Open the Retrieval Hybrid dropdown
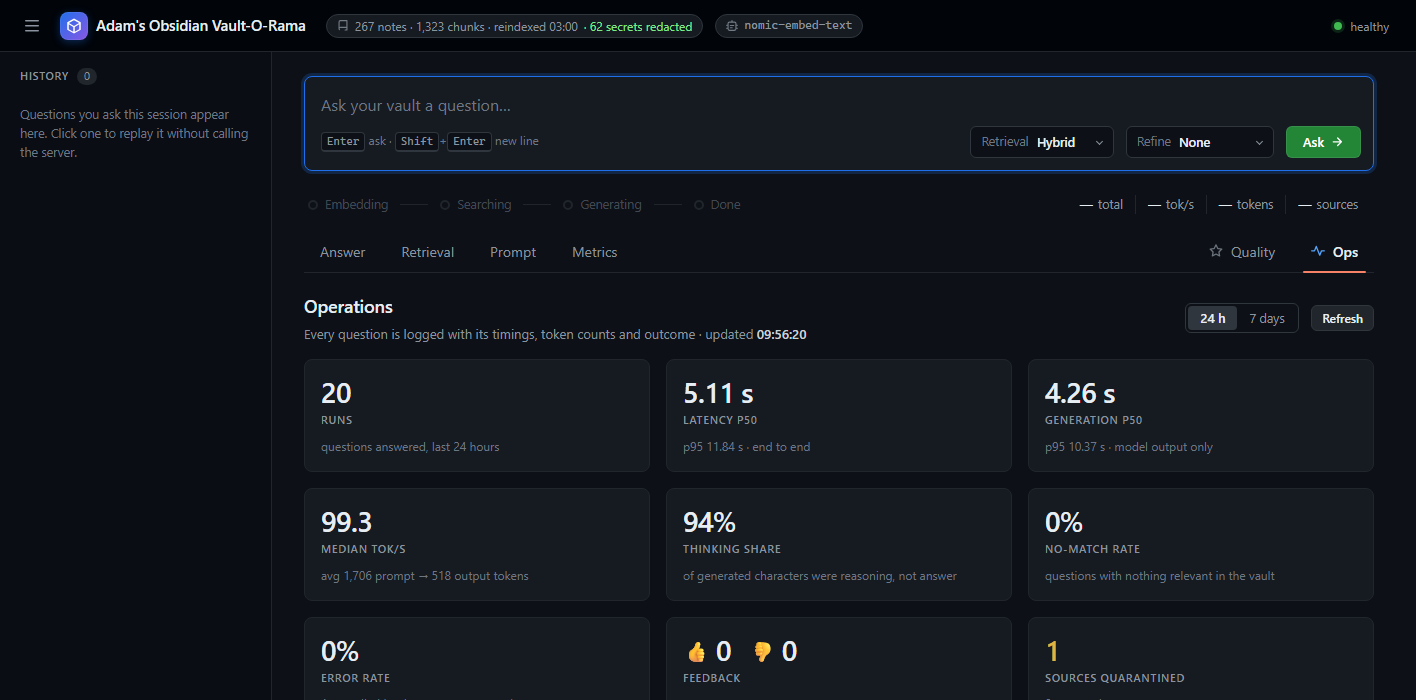The width and height of the screenshot is (1416, 700). point(1042,142)
